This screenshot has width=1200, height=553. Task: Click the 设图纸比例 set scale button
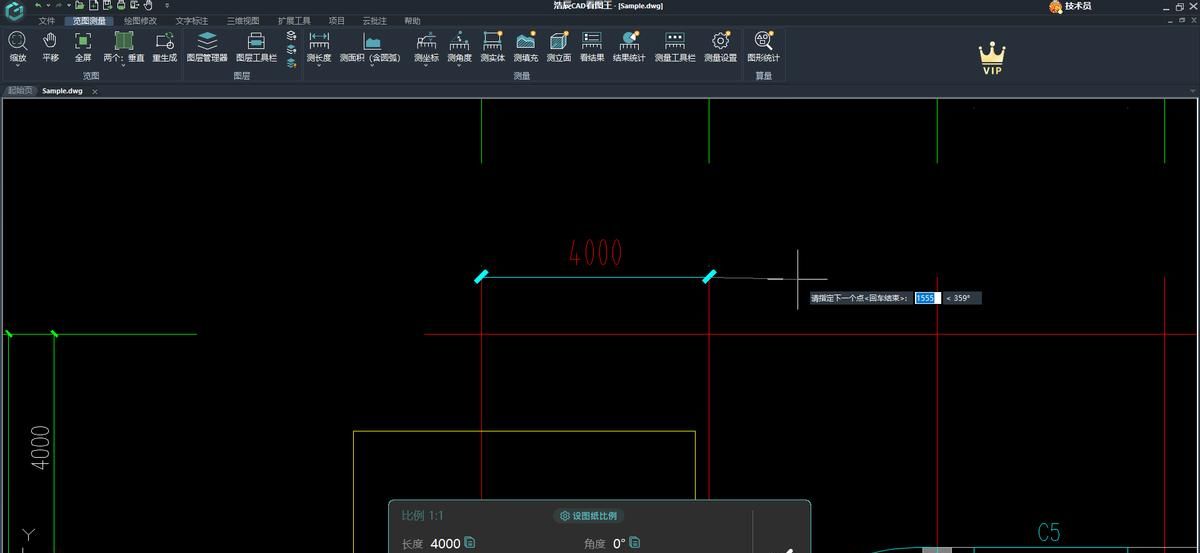(589, 516)
